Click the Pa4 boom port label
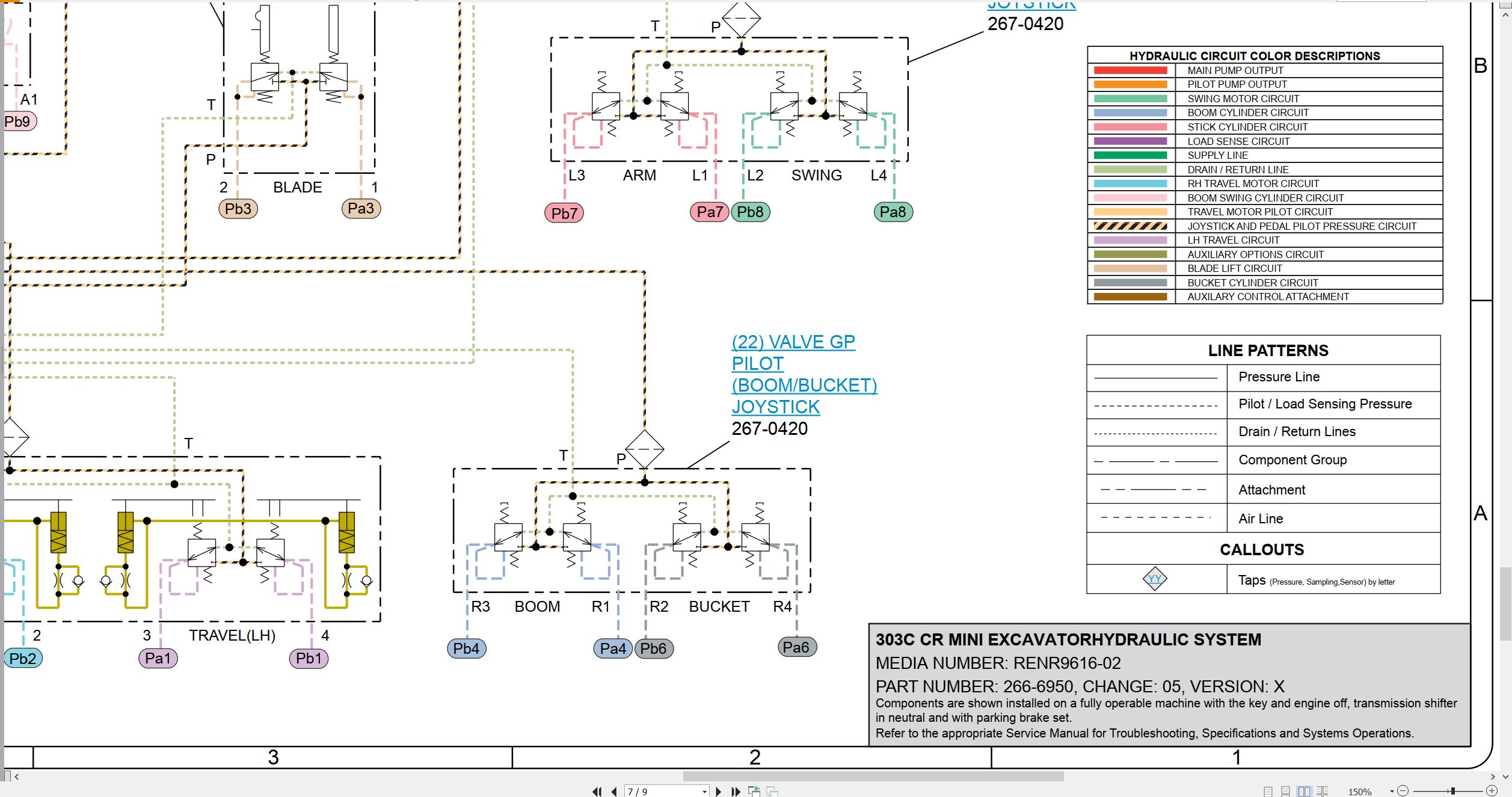This screenshot has width=1512, height=797. point(613,648)
